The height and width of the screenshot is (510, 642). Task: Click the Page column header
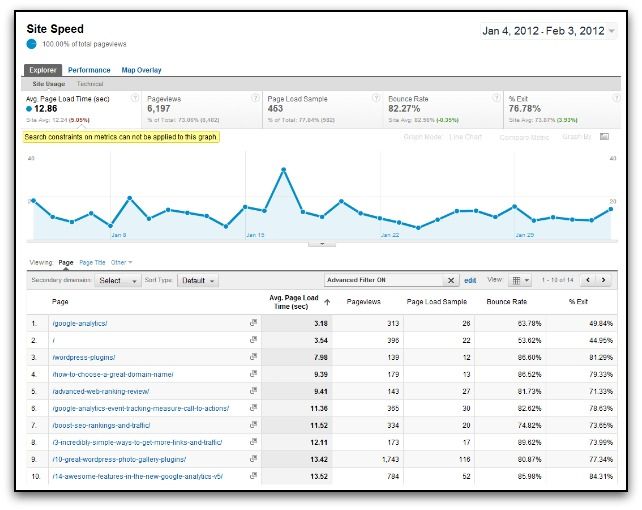click(x=60, y=302)
